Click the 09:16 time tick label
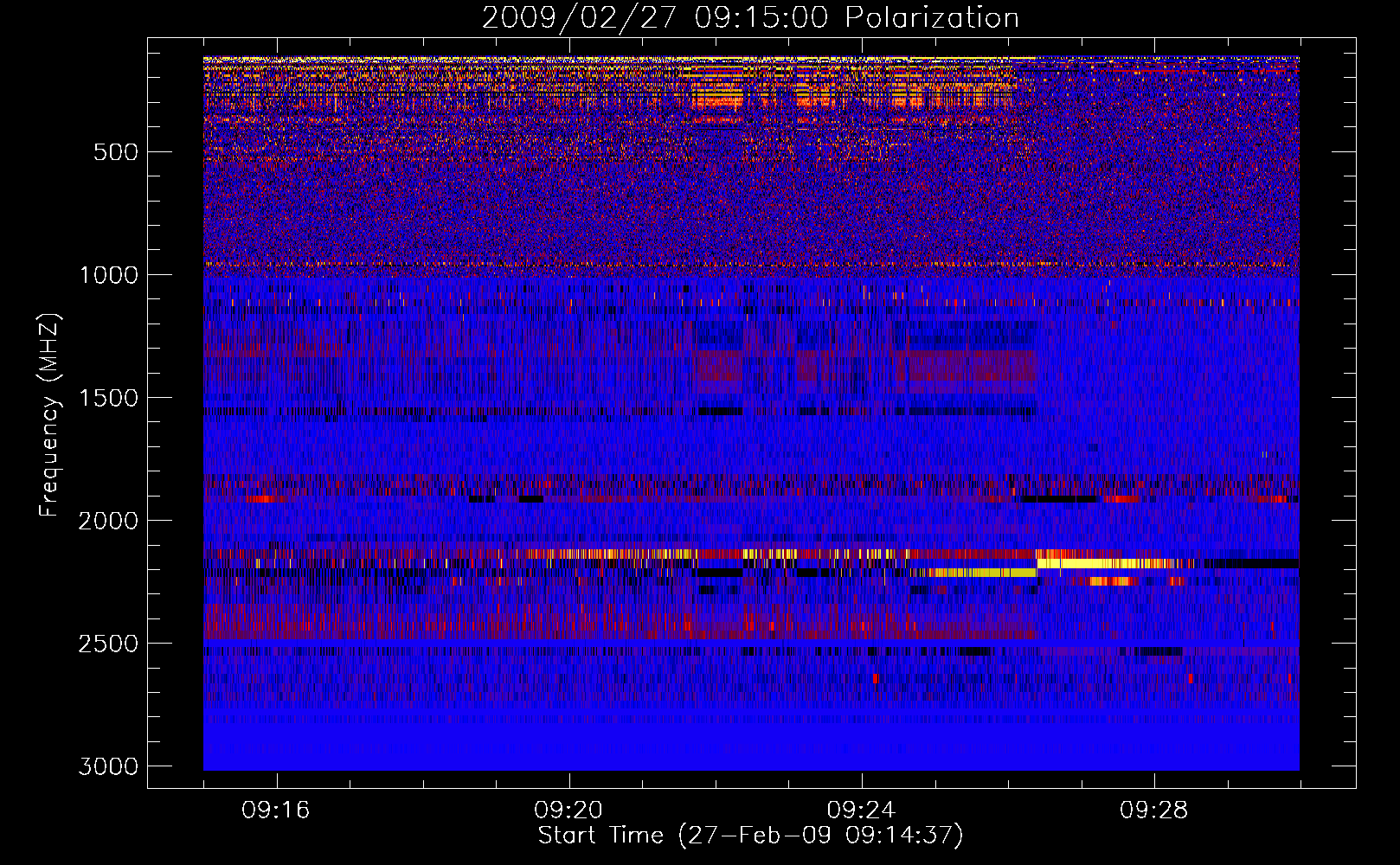The width and height of the screenshot is (1400, 865). tap(276, 811)
